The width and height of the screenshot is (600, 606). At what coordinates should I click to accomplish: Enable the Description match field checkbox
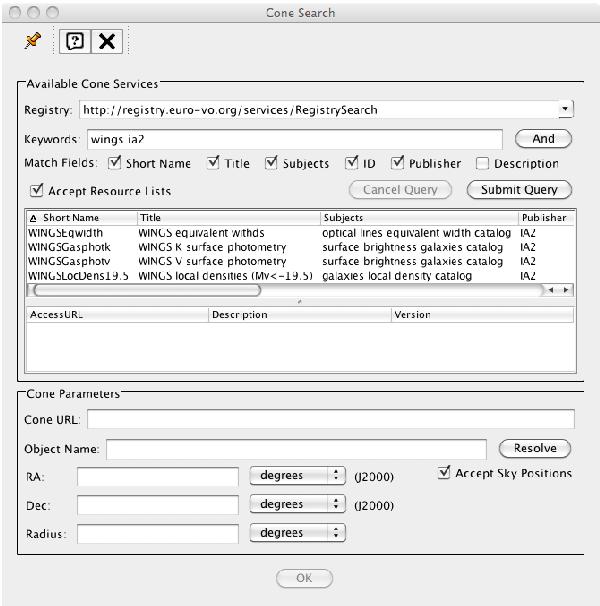pos(483,163)
